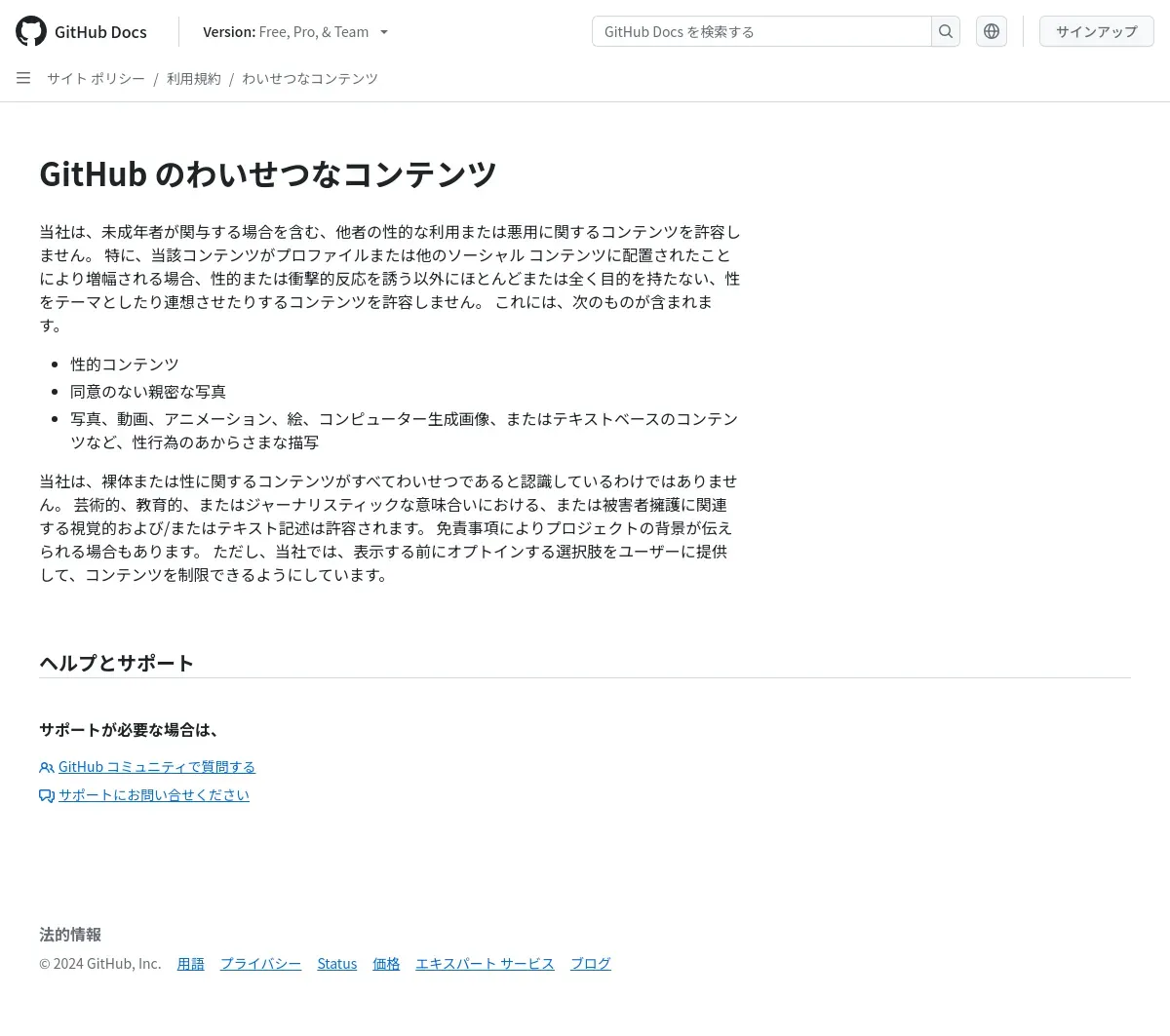The width and height of the screenshot is (1170, 1036).
Task: Open the globe language picker
Action: coord(992,31)
